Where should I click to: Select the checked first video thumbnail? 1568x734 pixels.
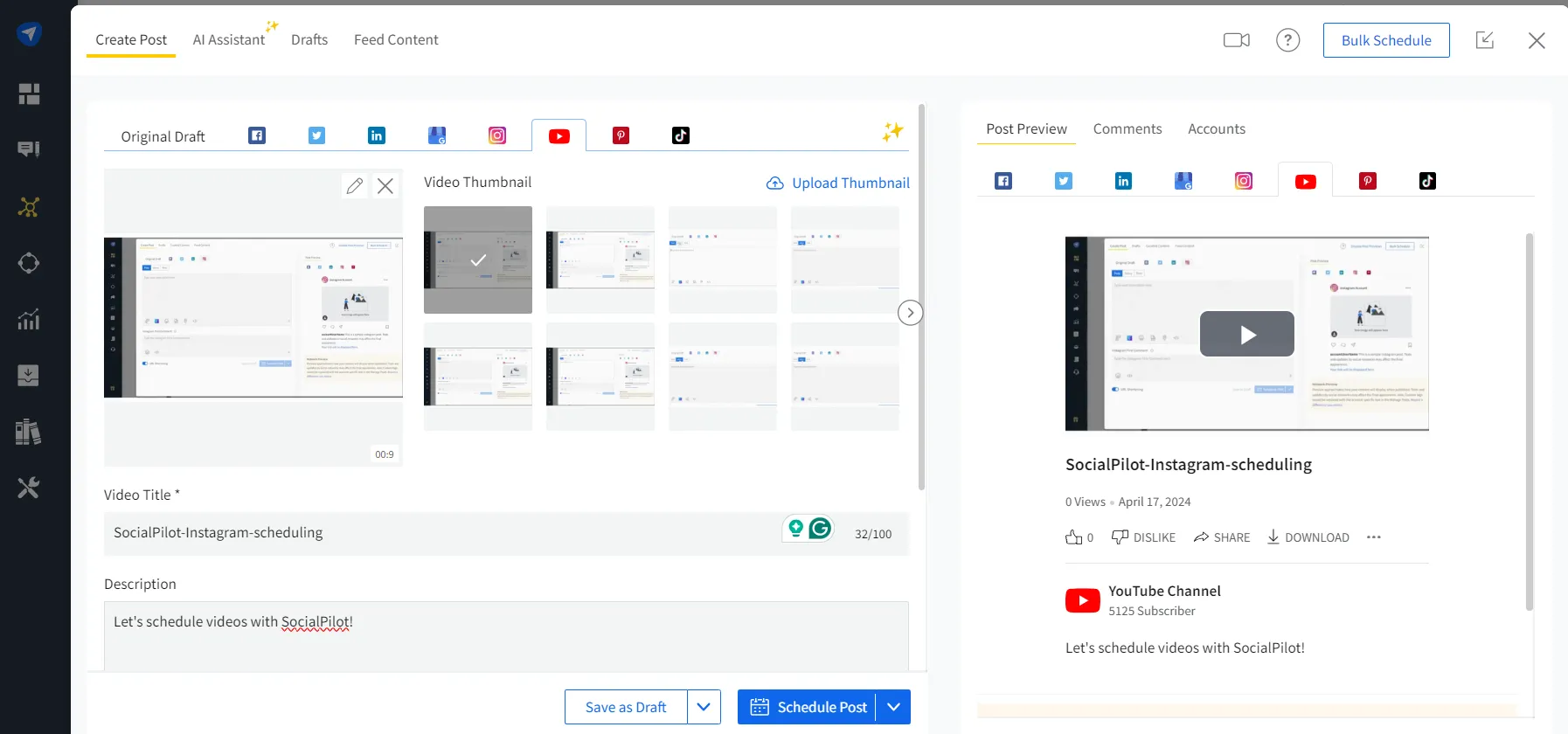(478, 260)
